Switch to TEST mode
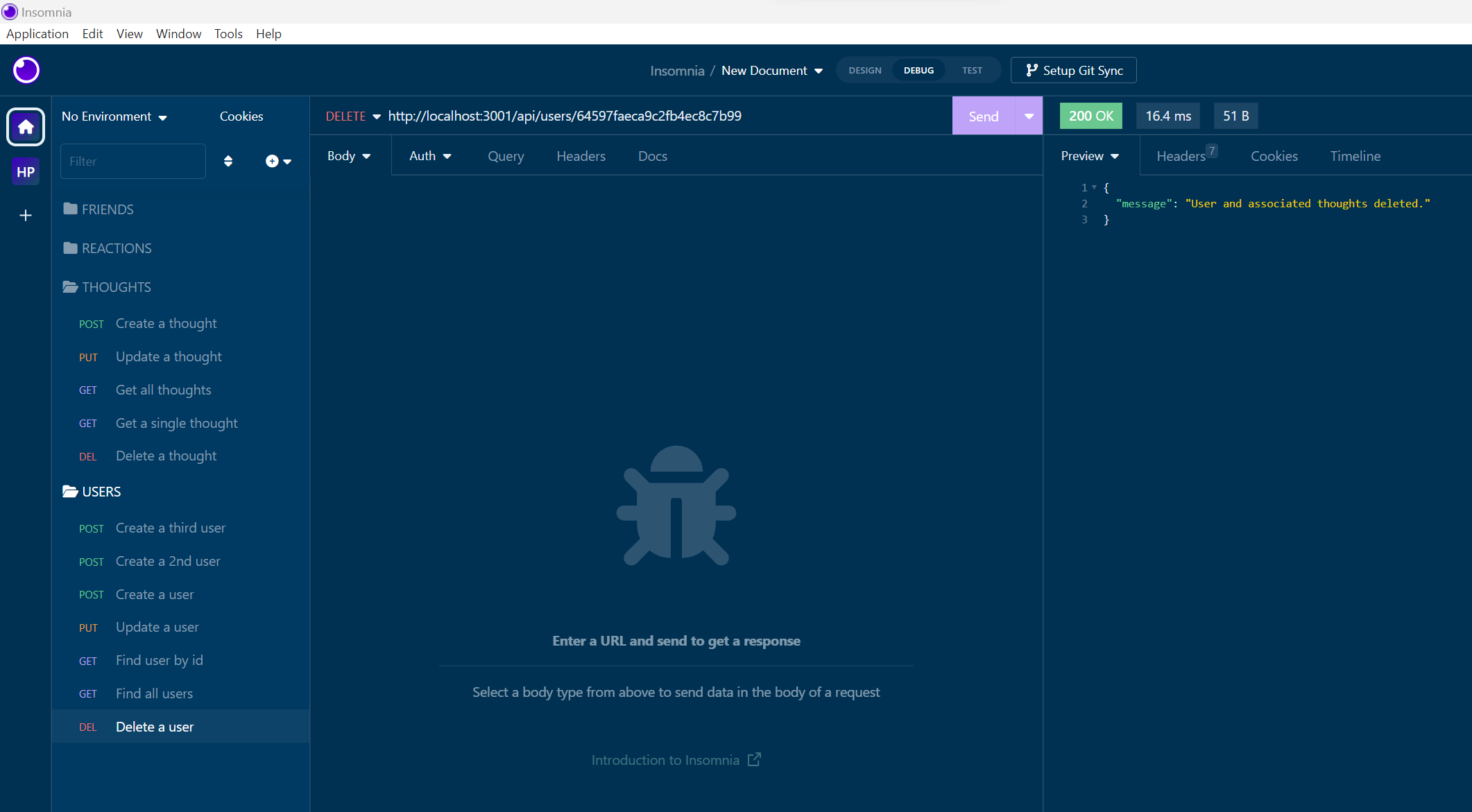Screen dimensions: 1472x812 tap(971, 70)
